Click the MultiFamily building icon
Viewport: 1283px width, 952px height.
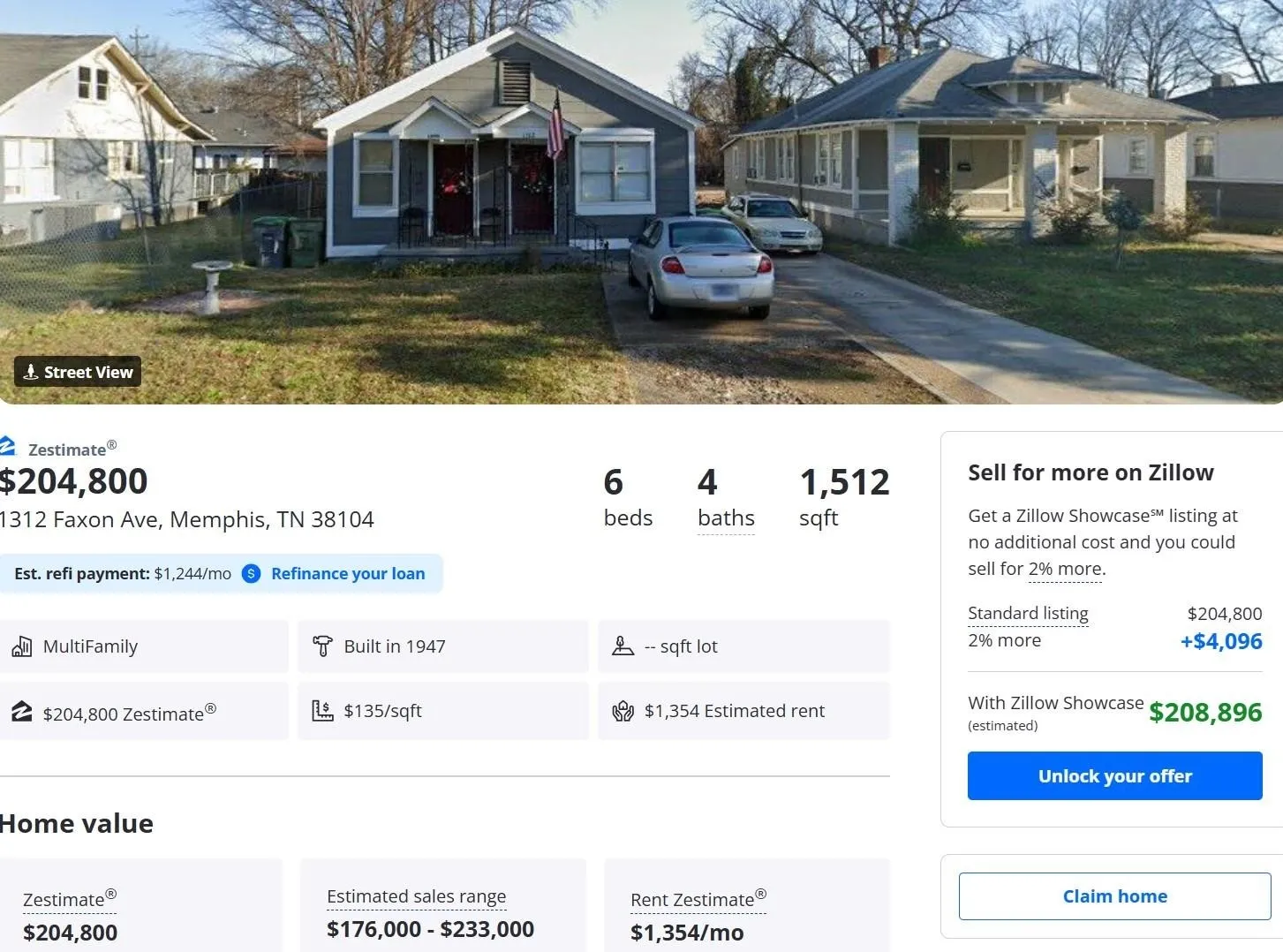(22, 646)
